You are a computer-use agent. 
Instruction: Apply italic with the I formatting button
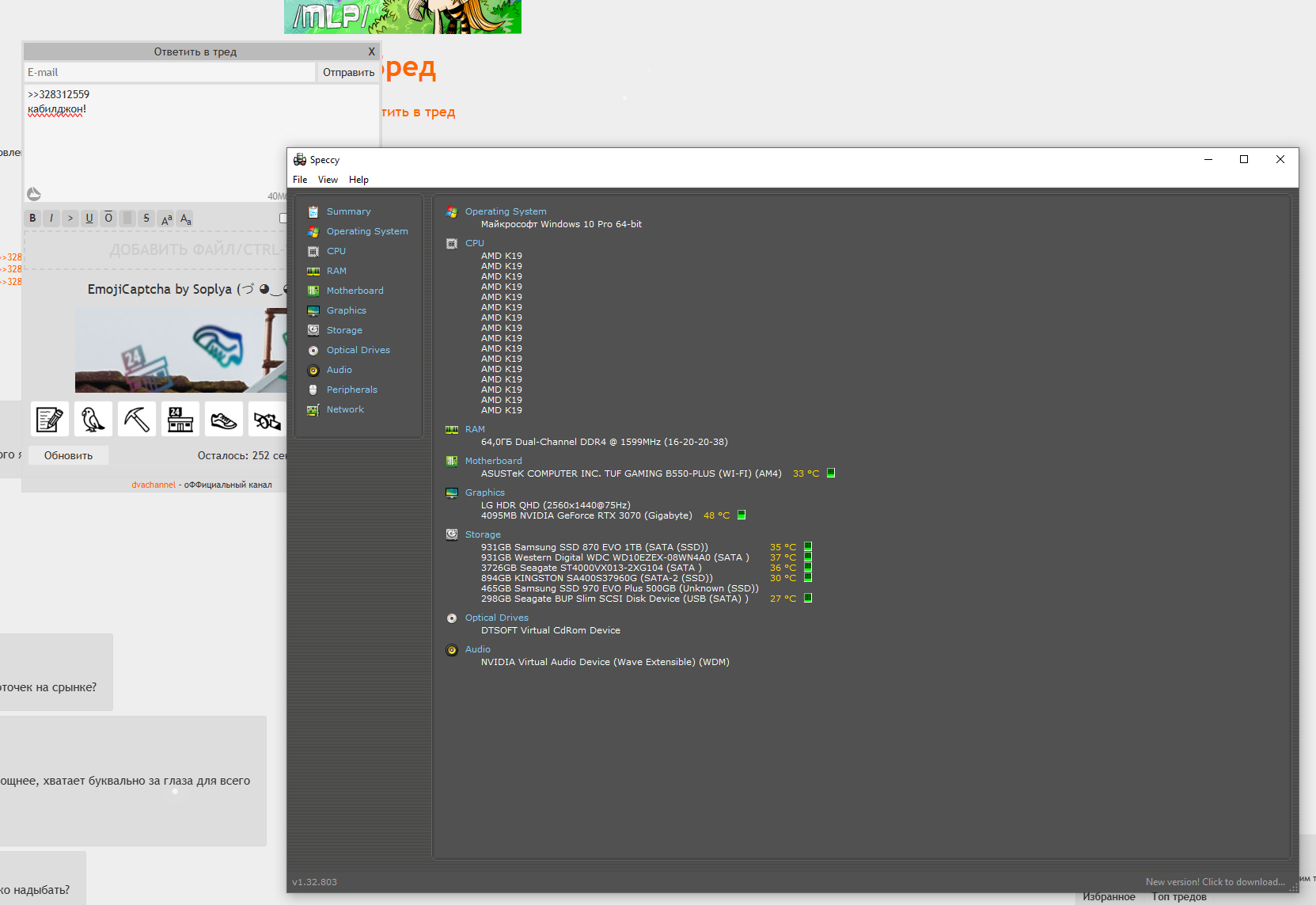click(x=51, y=218)
